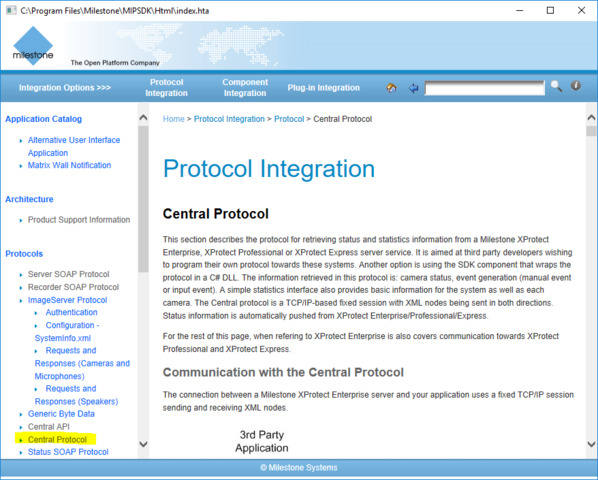Select Server SOAP Protocol item
Screen dimensions: 598x480
click(x=69, y=274)
